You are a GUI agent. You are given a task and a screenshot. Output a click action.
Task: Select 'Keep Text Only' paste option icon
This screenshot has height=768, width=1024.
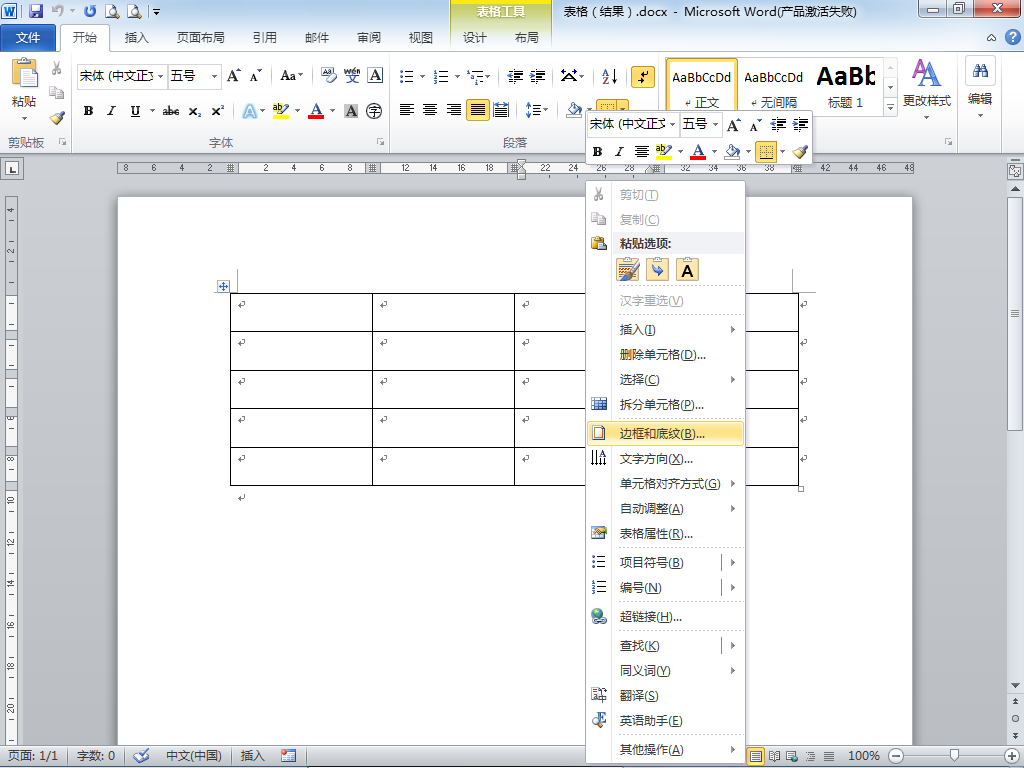(x=688, y=269)
